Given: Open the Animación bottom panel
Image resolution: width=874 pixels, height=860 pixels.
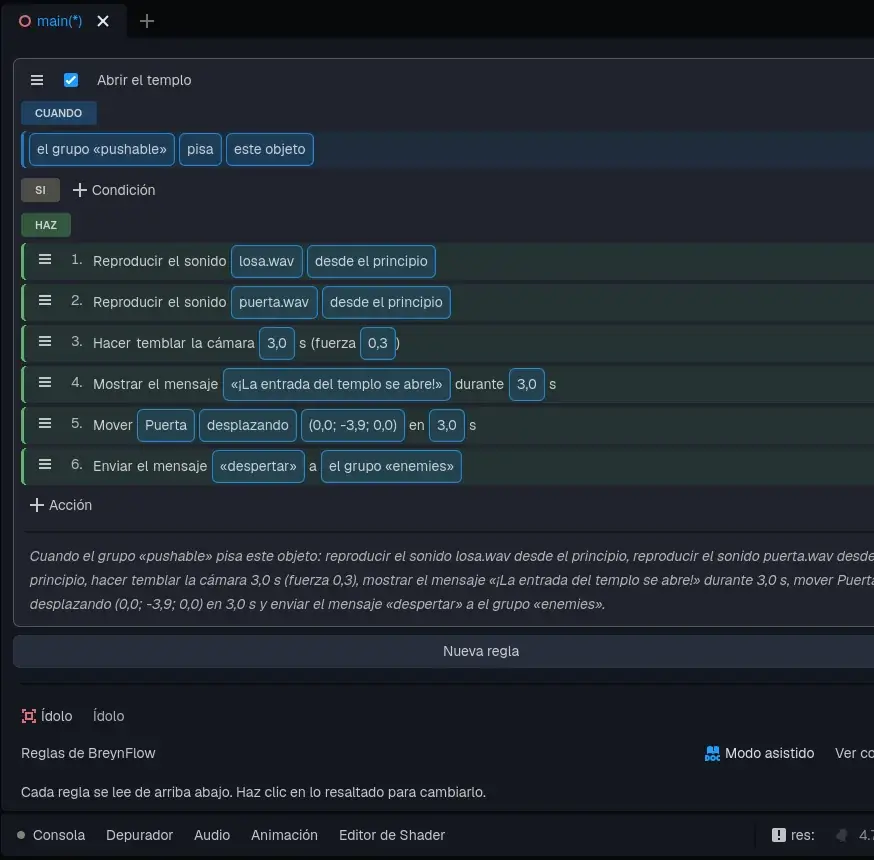Looking at the screenshot, I should click(284, 835).
